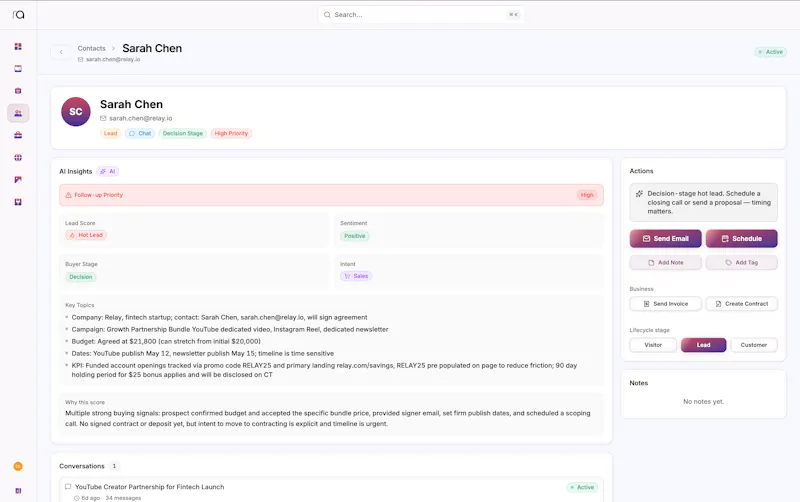Image resolution: width=800 pixels, height=502 pixels.
Task: Set lifecycle stage to Customer
Action: point(754,345)
